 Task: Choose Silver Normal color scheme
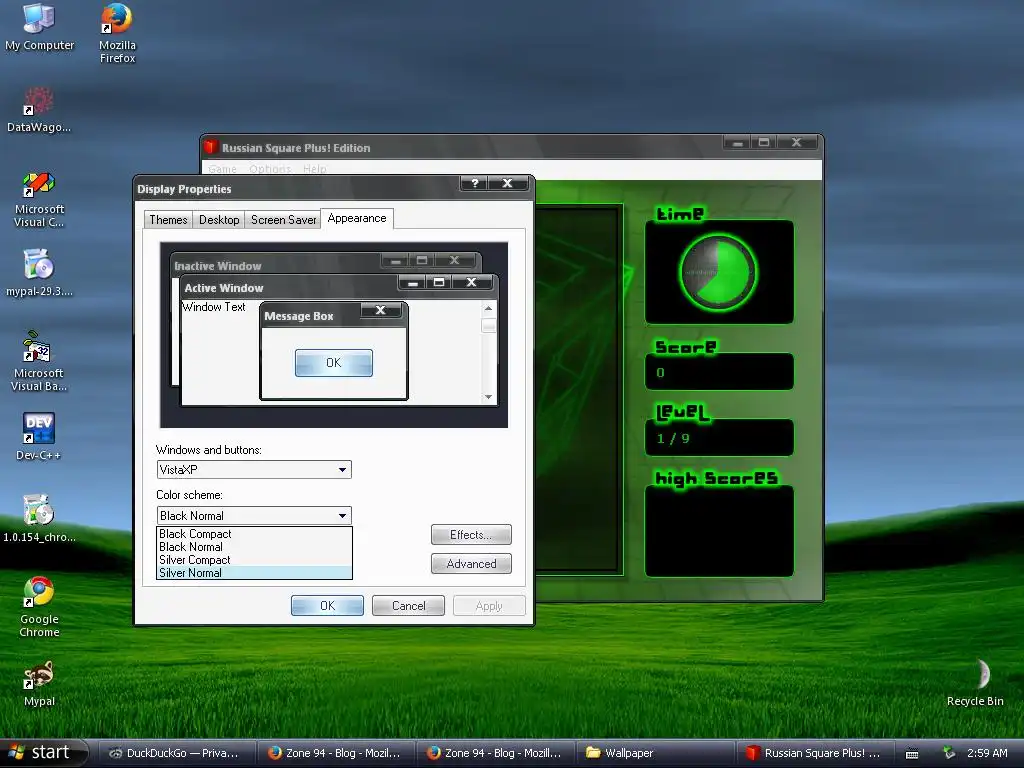254,573
